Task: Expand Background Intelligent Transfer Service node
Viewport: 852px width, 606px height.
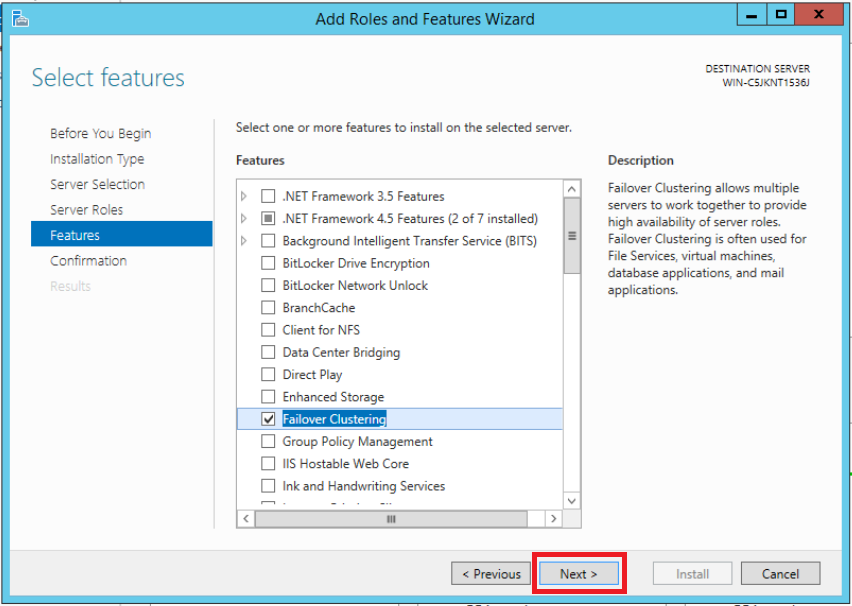Action: [x=244, y=241]
